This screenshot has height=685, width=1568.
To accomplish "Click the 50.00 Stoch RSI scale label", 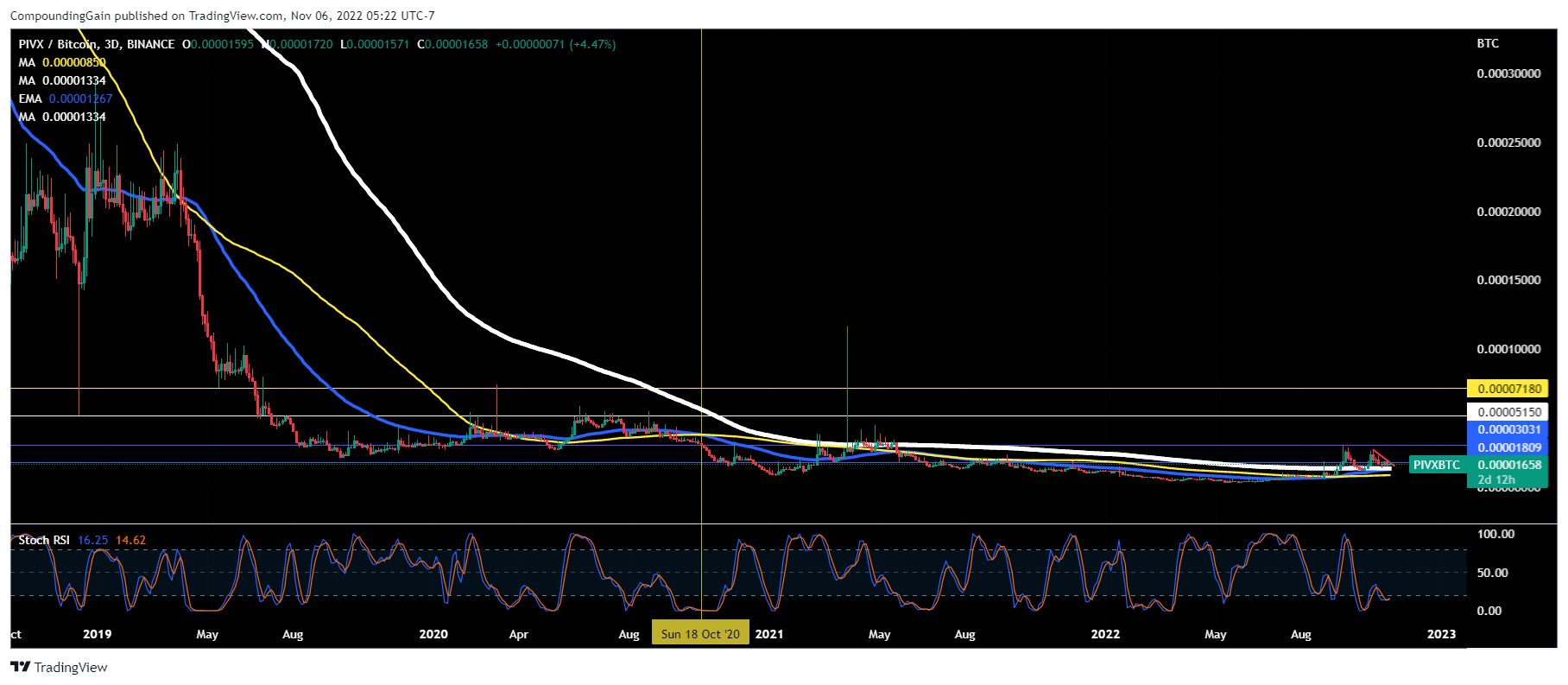I will tap(1493, 573).
